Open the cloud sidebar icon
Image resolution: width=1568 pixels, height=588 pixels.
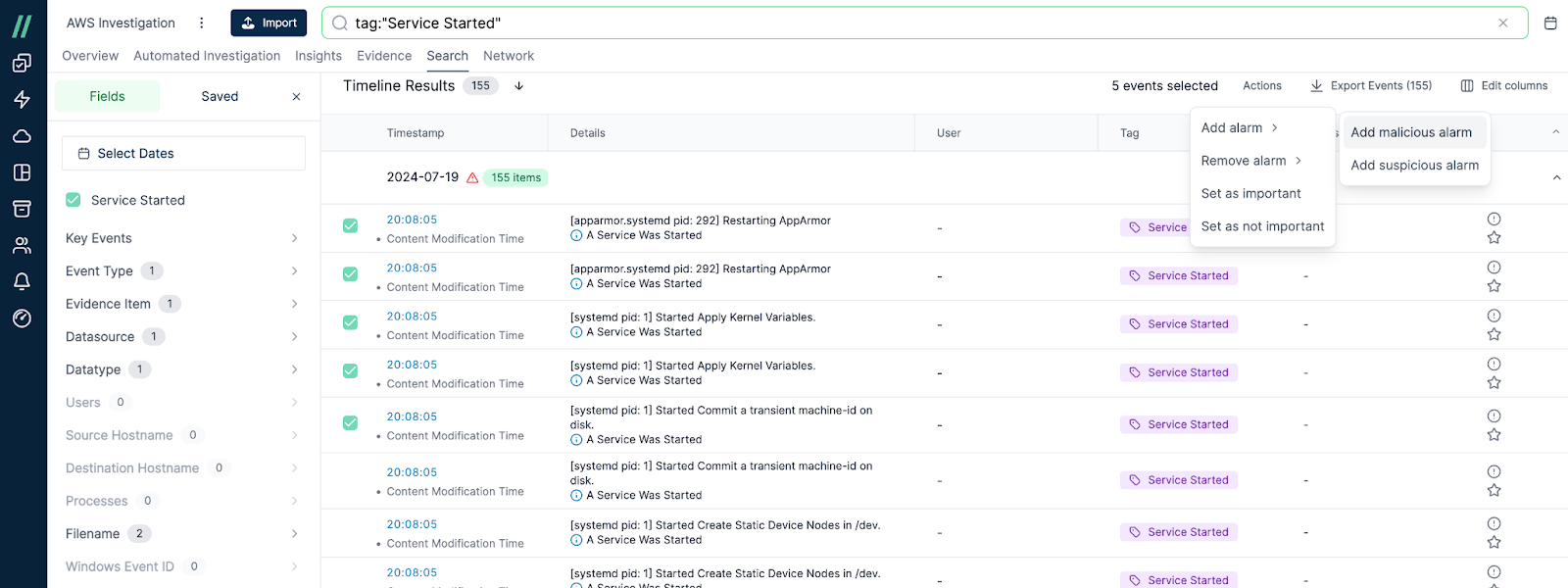tap(22, 136)
